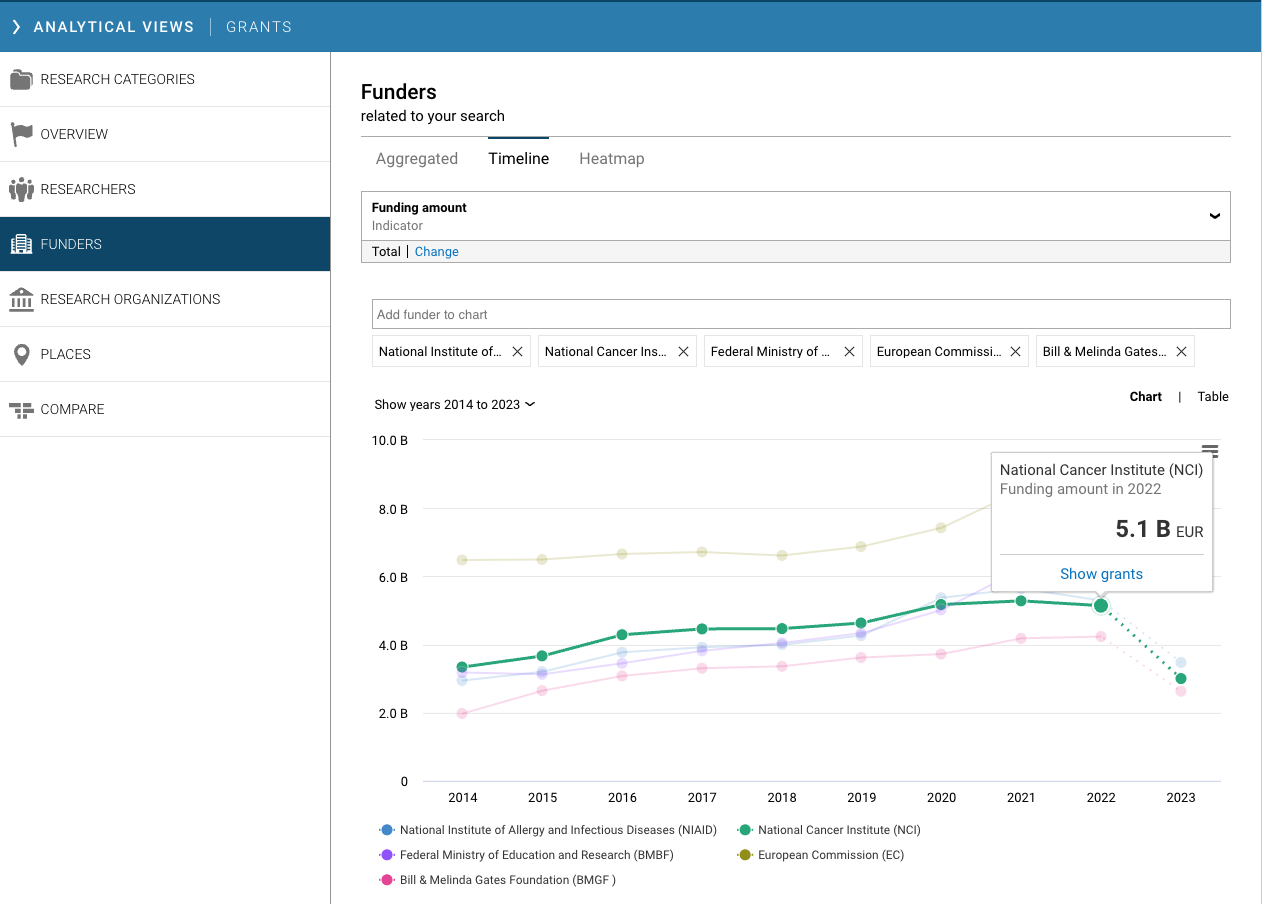This screenshot has height=904, width=1262.
Task: Remove Bill & Melinda Gates funder chip
Action: (x=1181, y=352)
